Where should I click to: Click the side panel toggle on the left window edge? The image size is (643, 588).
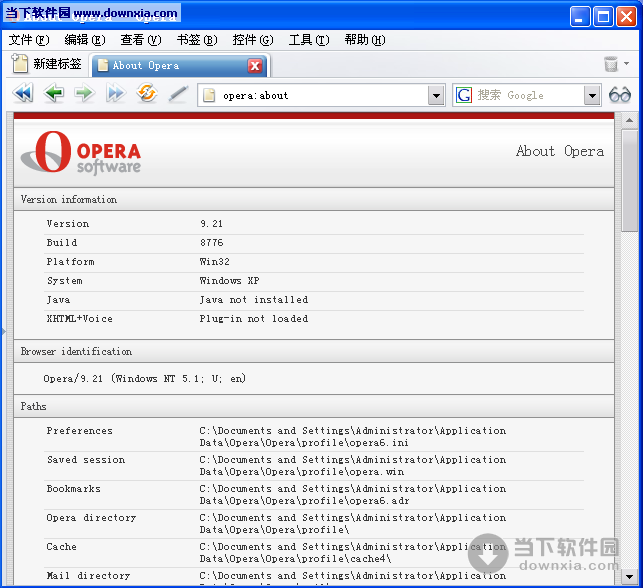point(3,330)
